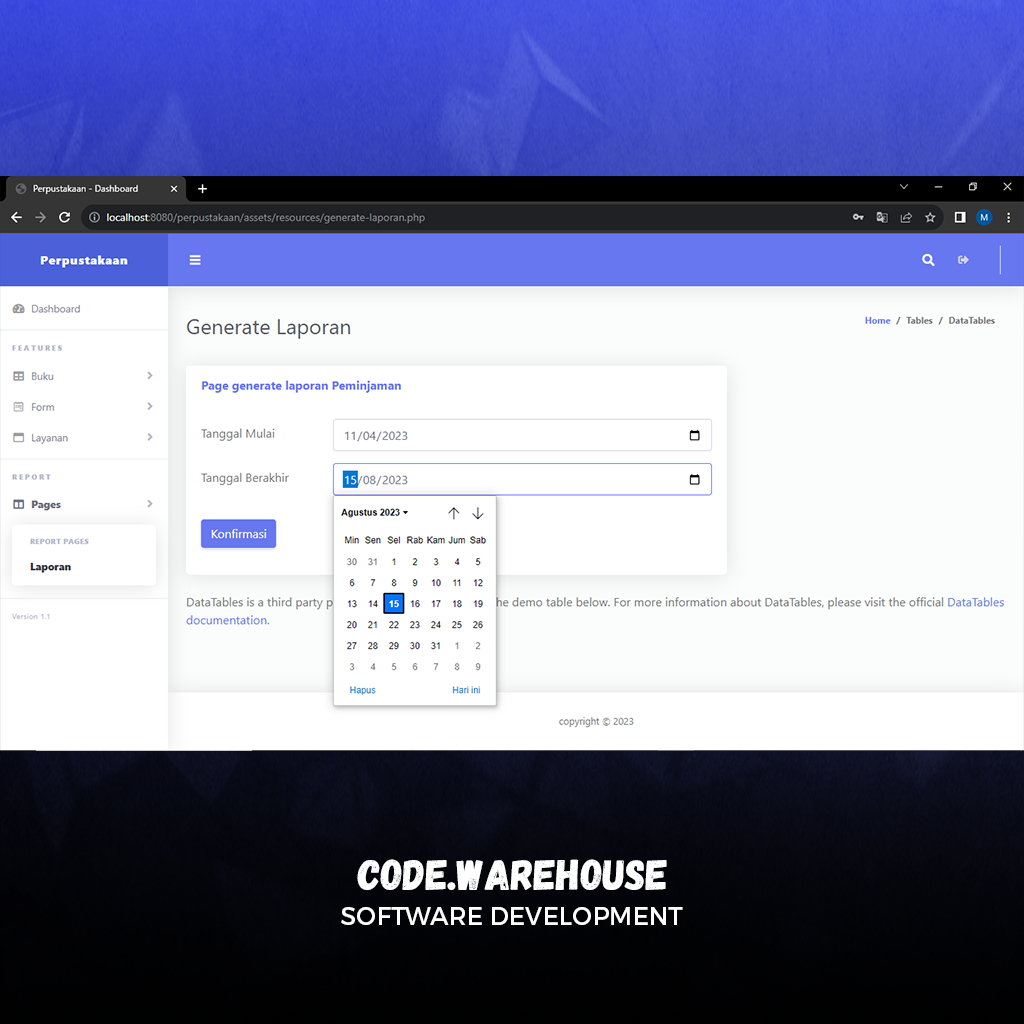The width and height of the screenshot is (1024, 1024).
Task: Select day 15 in the calendar
Action: coord(394,604)
